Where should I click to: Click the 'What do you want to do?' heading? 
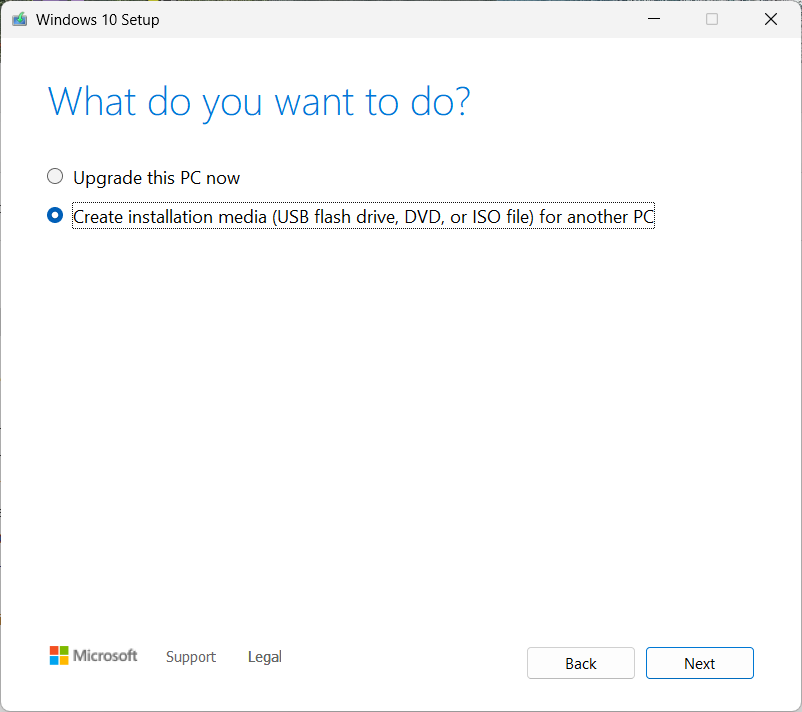259,103
